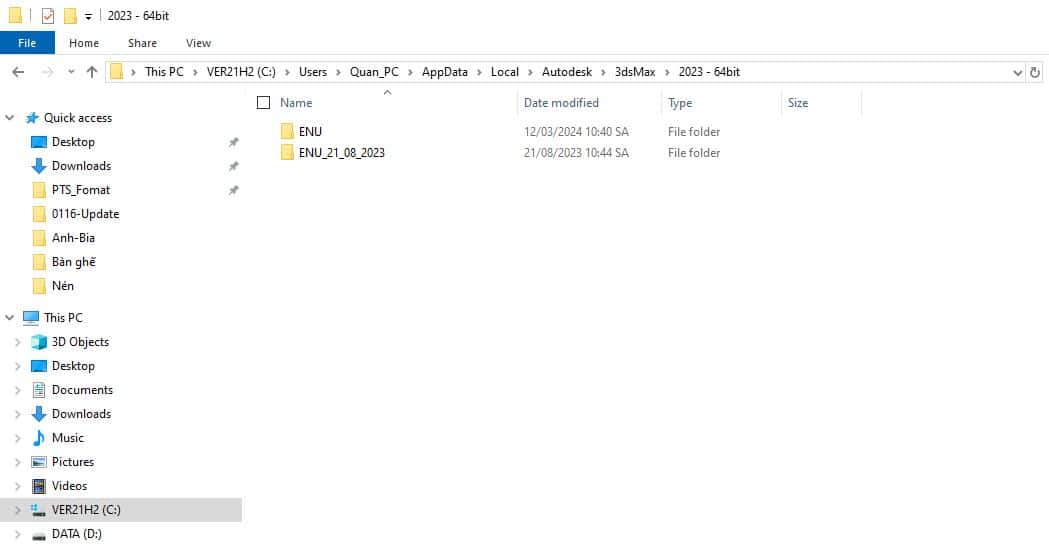
Task: Expand the Documents node in navigation tree
Action: coord(17,390)
